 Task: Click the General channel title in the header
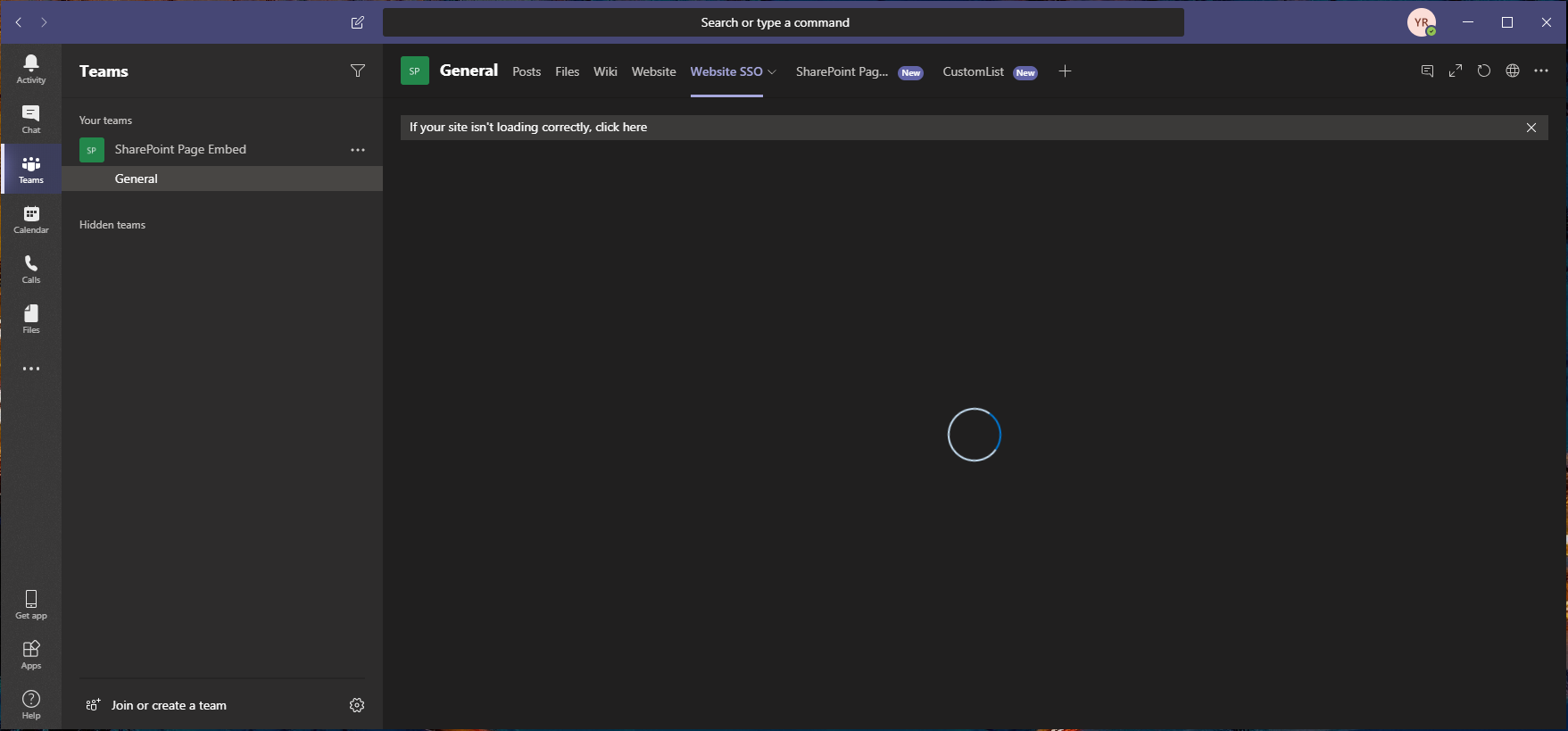(x=469, y=71)
